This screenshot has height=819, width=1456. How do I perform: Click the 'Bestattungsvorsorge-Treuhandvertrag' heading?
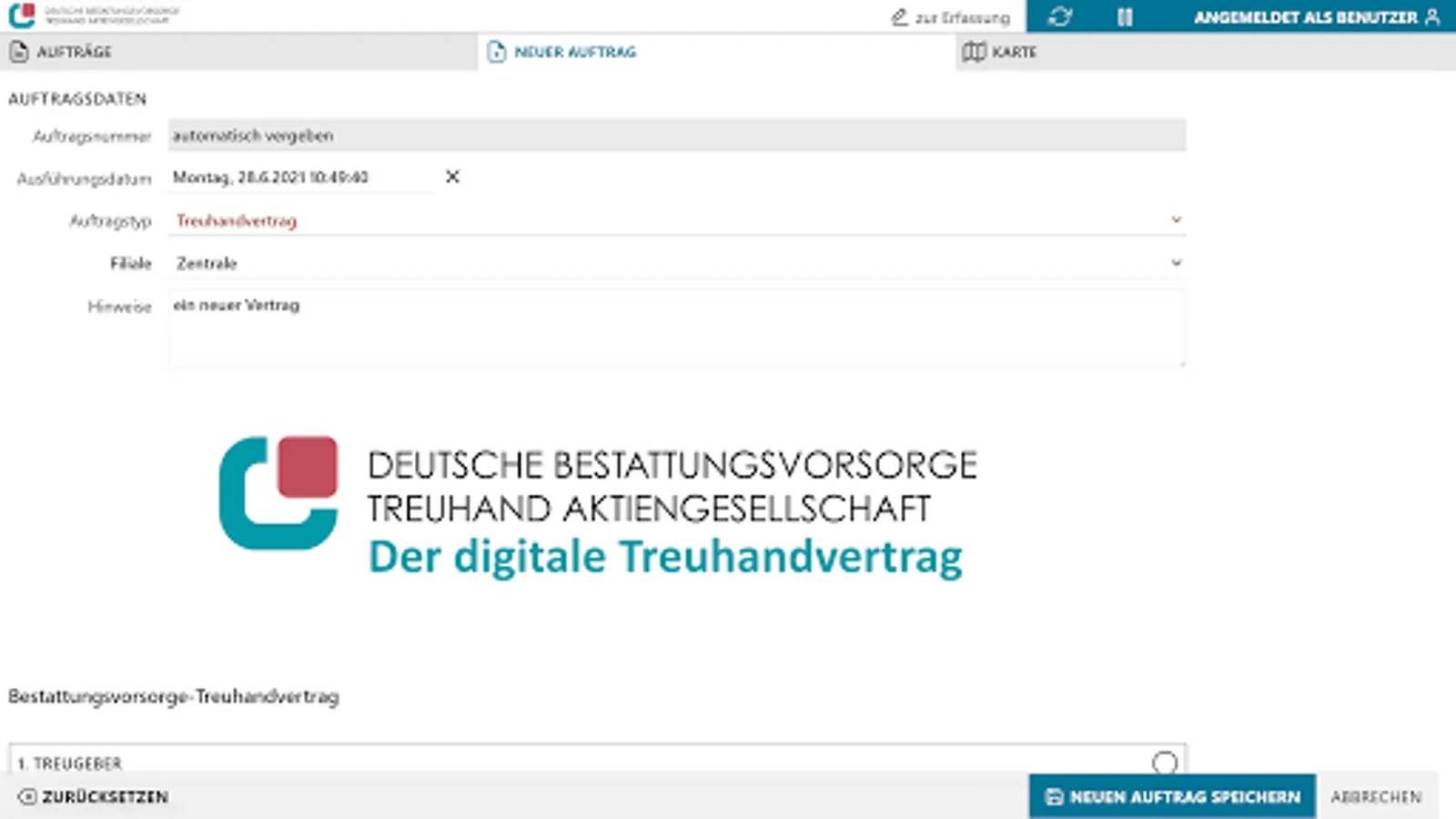pyautogui.click(x=174, y=697)
